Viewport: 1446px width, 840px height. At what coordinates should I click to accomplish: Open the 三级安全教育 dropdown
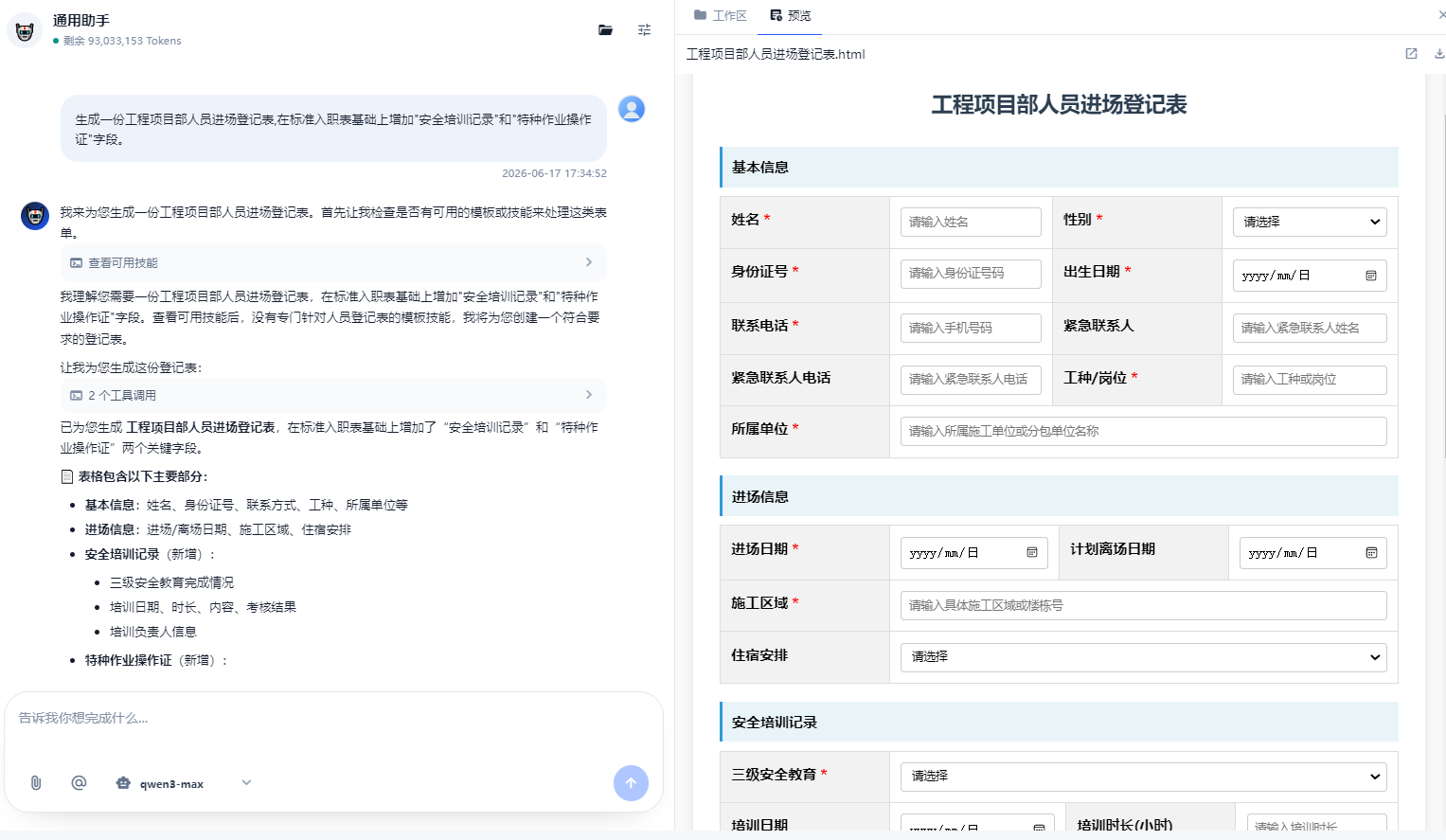tap(1144, 777)
